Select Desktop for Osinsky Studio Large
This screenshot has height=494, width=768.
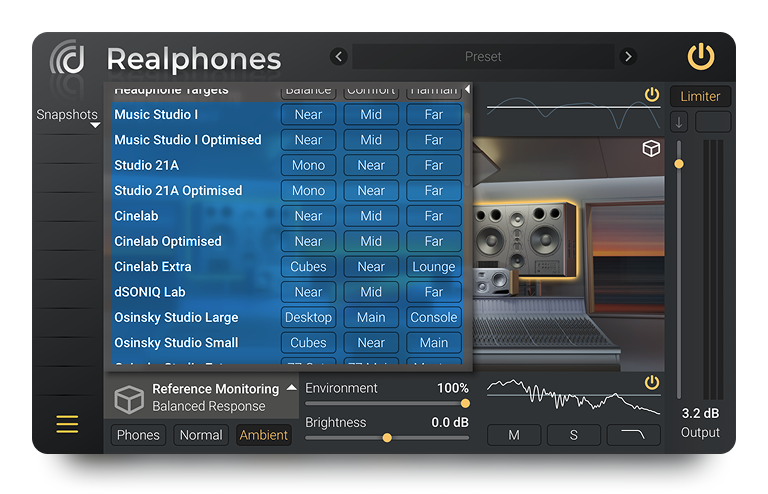pyautogui.click(x=309, y=318)
